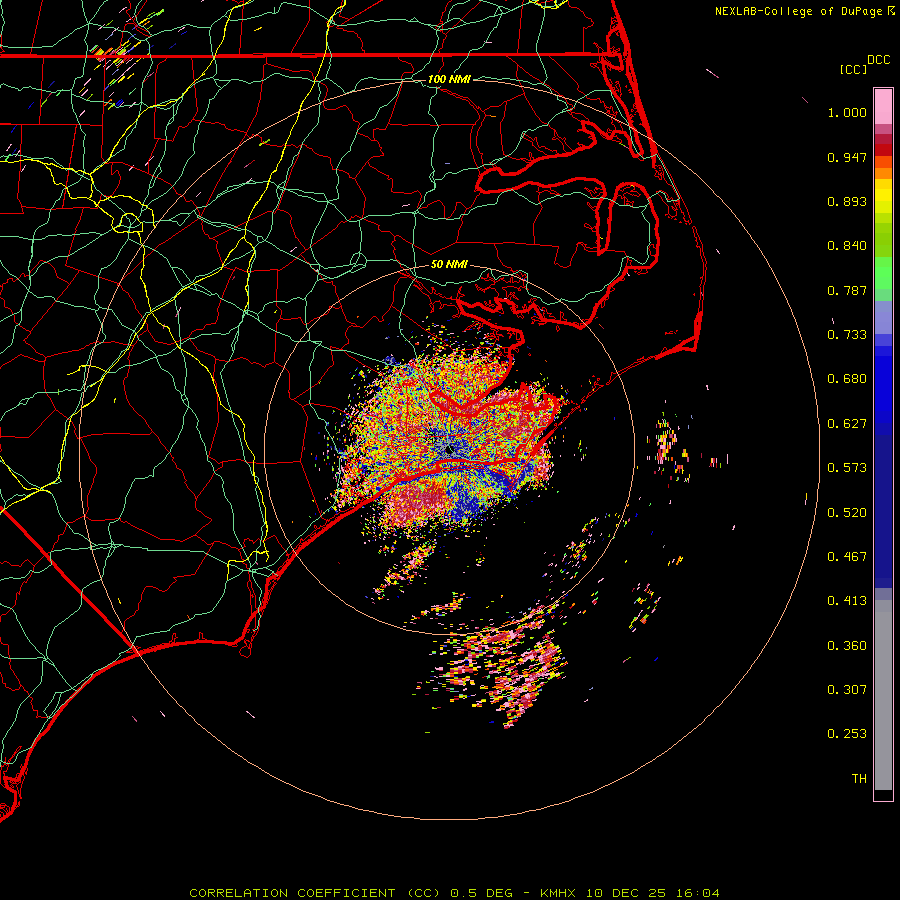
Task: Select the 0.680 legend value
Action: (847, 379)
